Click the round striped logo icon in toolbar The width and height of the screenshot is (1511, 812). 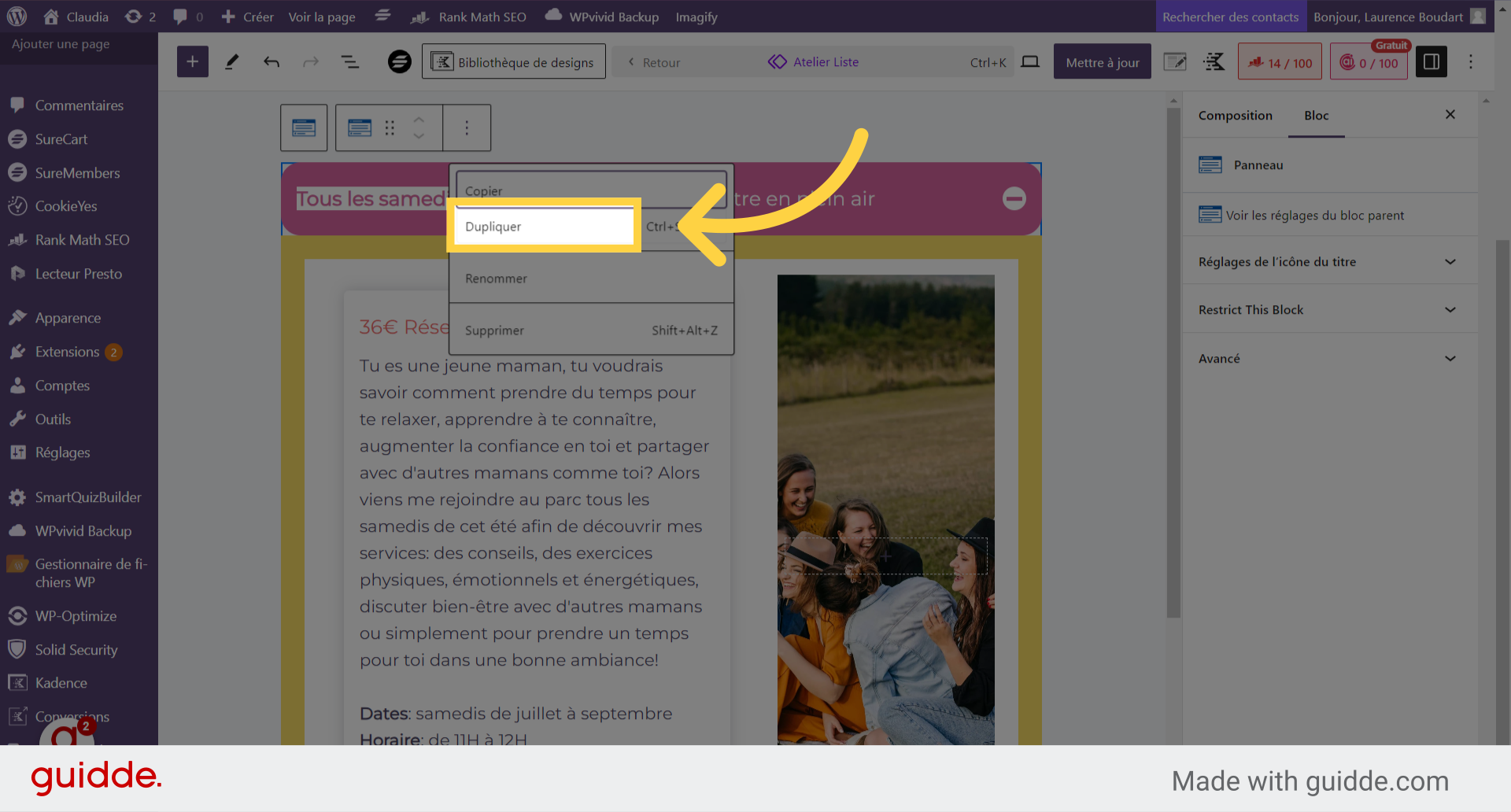coord(400,61)
